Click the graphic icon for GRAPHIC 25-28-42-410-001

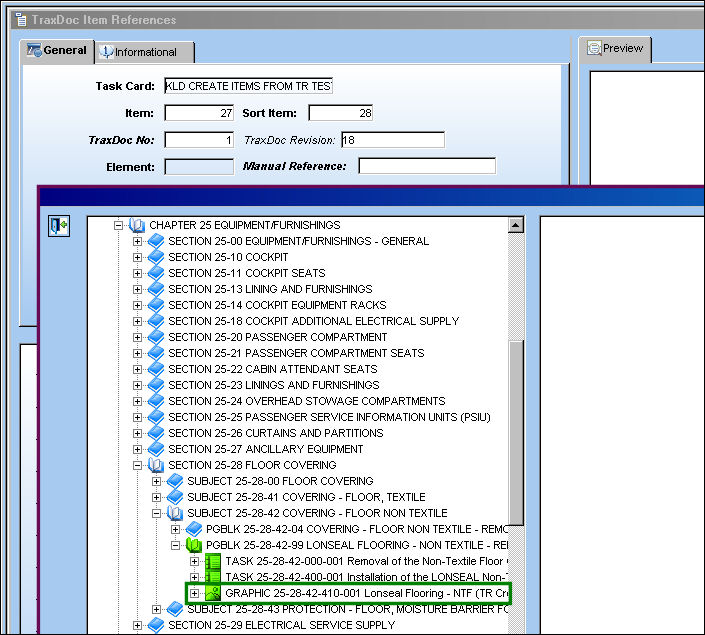pyautogui.click(x=213, y=593)
